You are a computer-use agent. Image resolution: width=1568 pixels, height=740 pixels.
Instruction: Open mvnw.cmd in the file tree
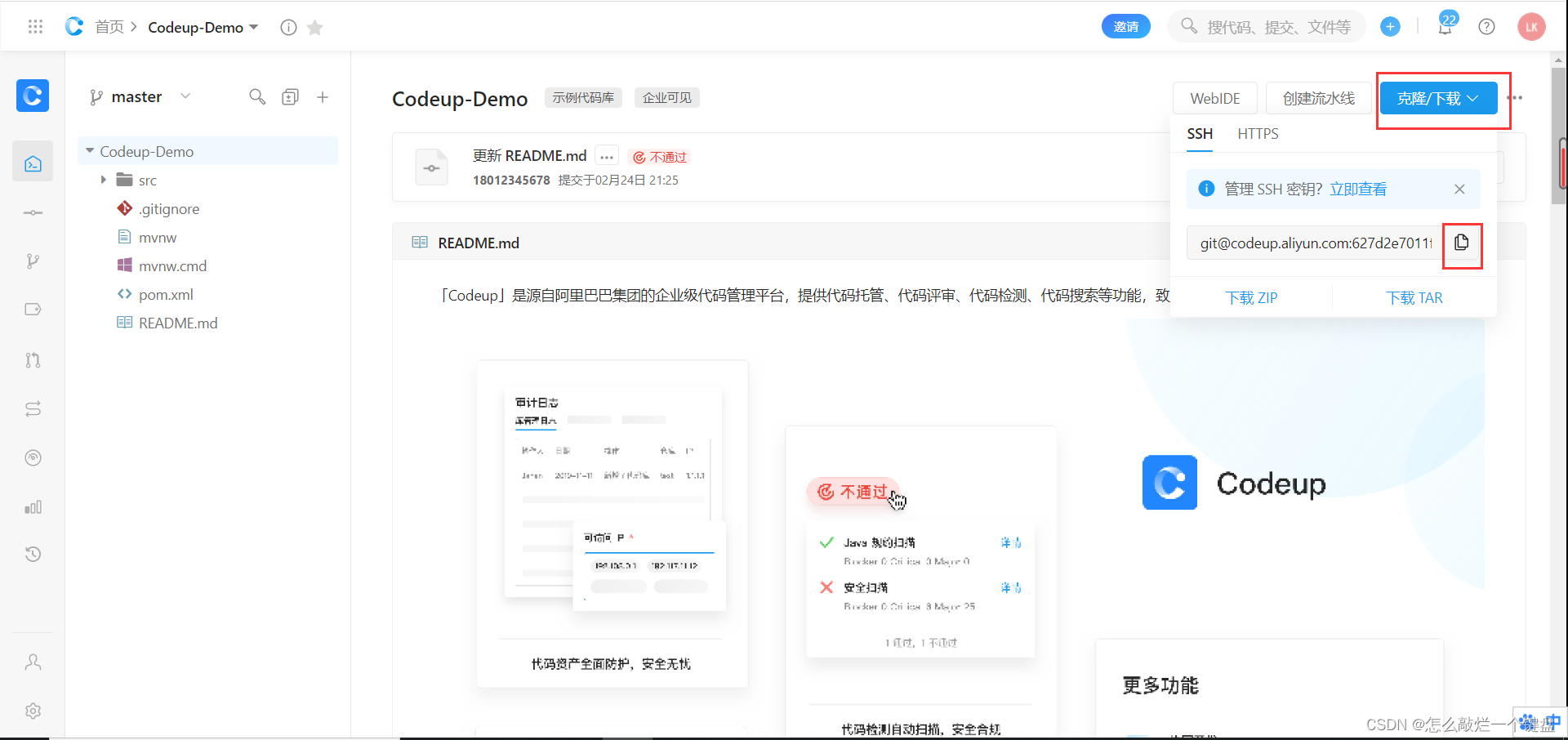click(x=172, y=266)
